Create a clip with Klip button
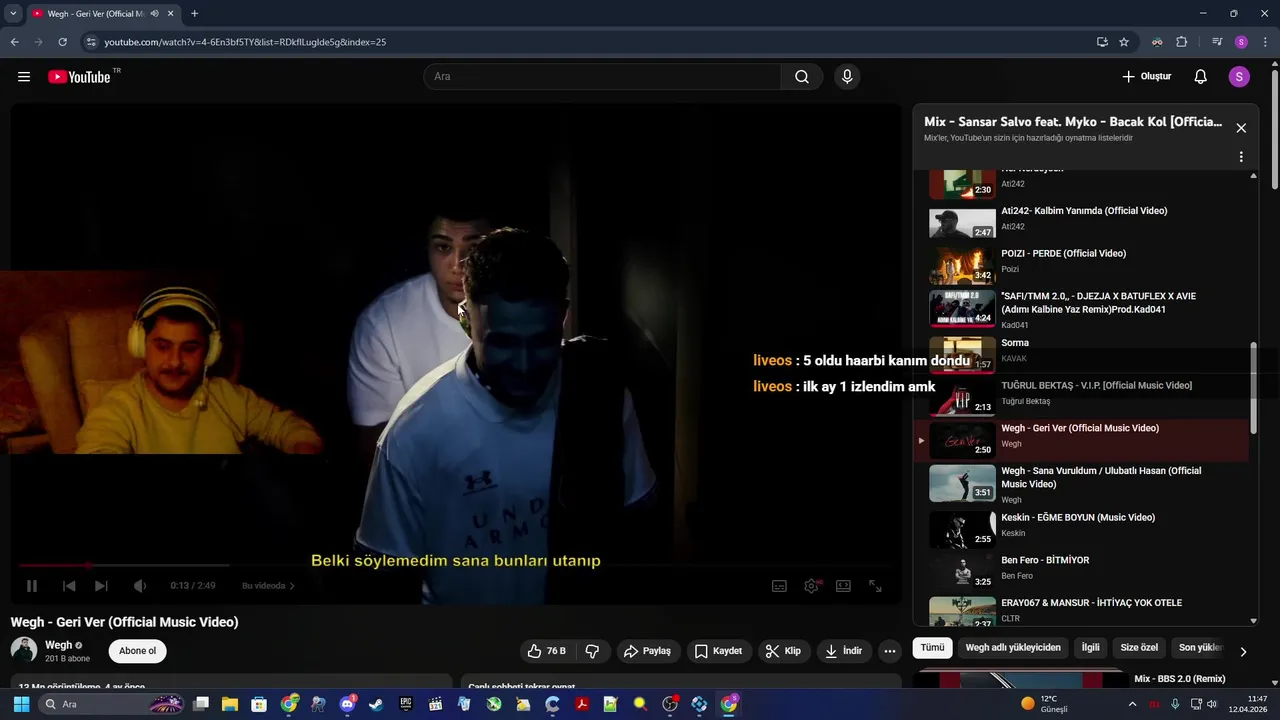This screenshot has height=720, width=1280. 783,651
